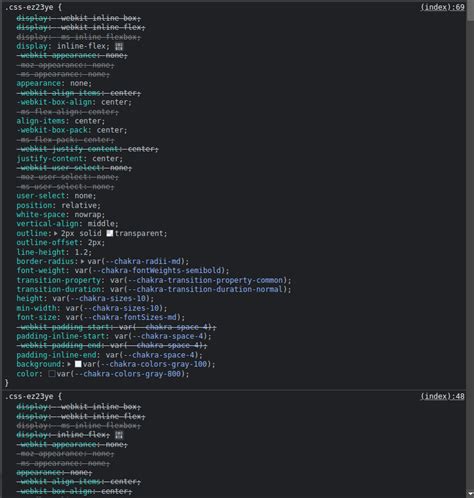The image size is (474, 498).
Task: Click the vertical scrollbar thumb
Action: tap(470, 11)
